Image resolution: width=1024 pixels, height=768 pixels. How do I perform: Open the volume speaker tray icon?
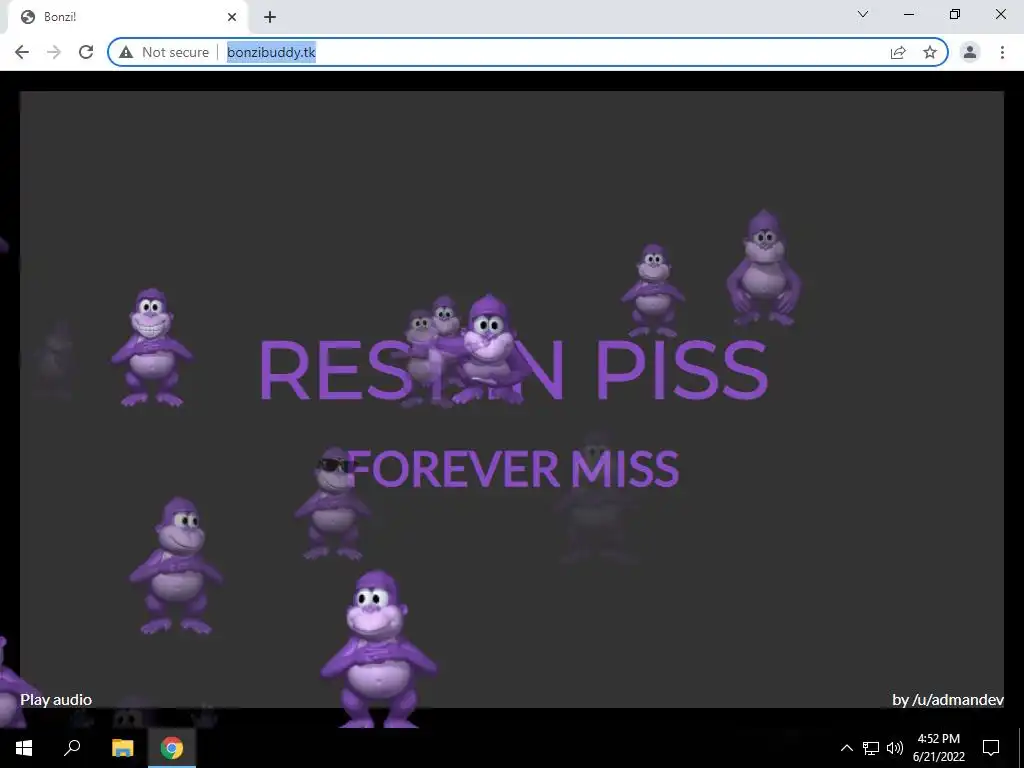tap(895, 748)
